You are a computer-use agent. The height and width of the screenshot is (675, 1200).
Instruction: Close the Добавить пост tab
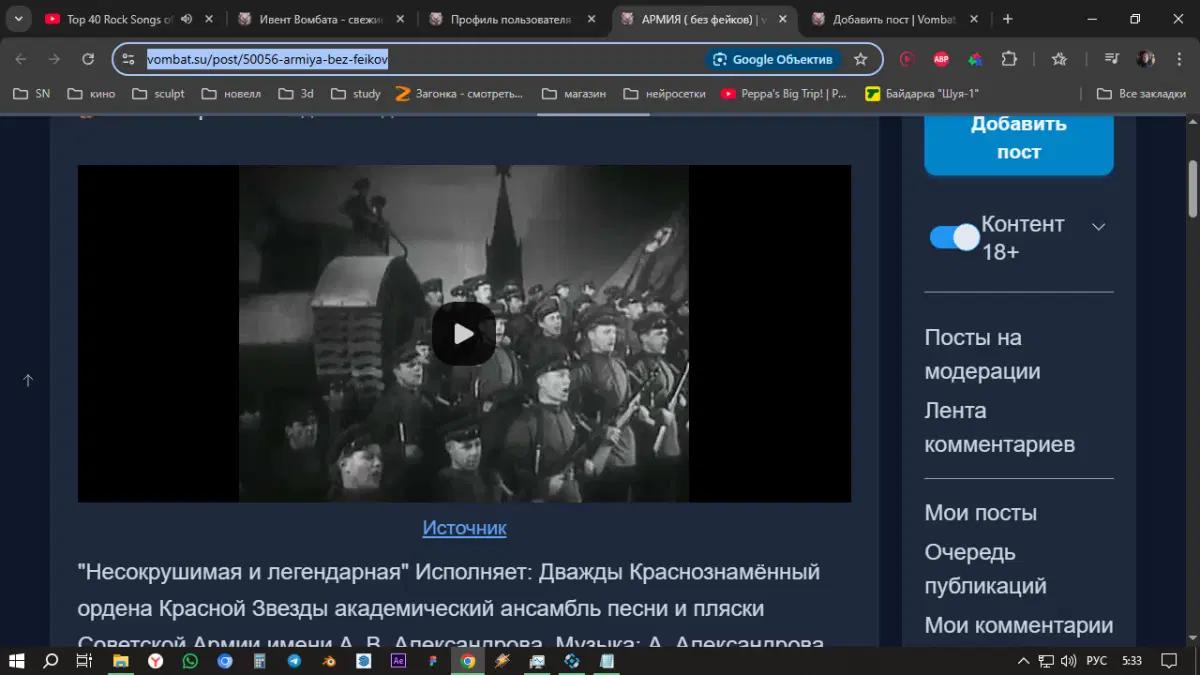pos(973,19)
